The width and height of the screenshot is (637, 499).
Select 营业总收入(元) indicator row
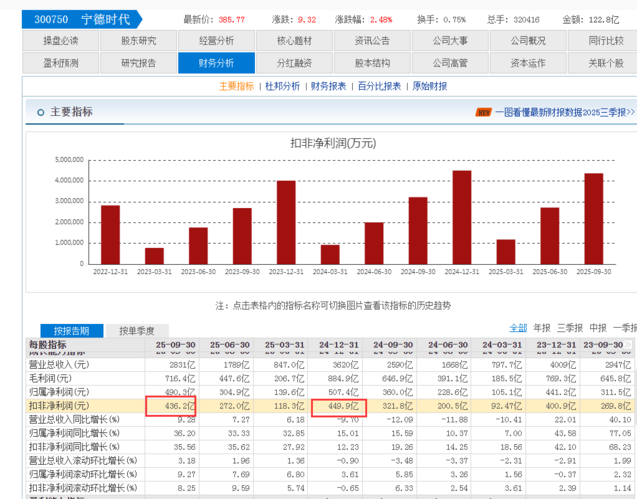tap(59, 364)
